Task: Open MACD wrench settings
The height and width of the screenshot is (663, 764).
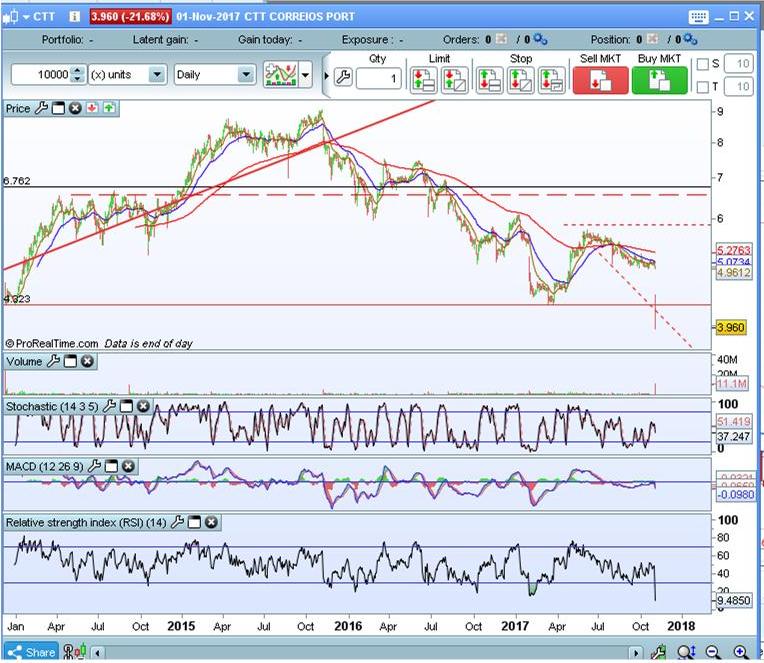Action: pos(95,467)
